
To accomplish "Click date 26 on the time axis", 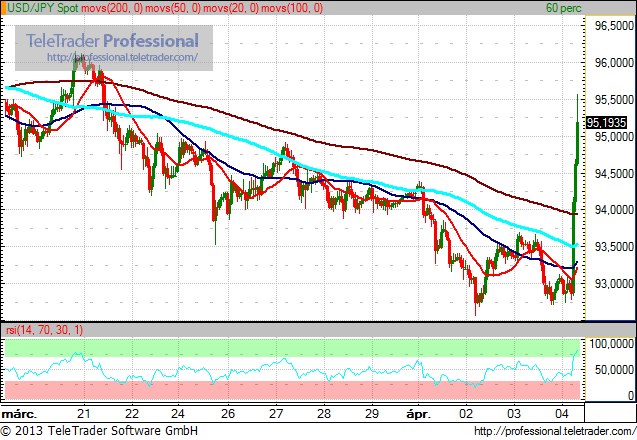I will pos(228,414).
